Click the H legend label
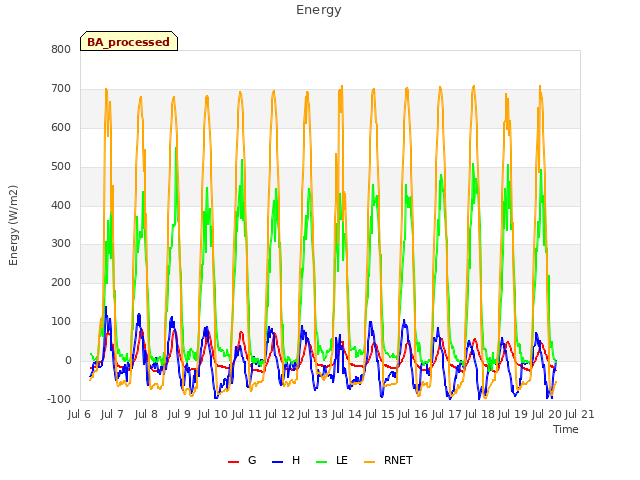This screenshot has height=480, width=640. pyautogui.click(x=296, y=460)
